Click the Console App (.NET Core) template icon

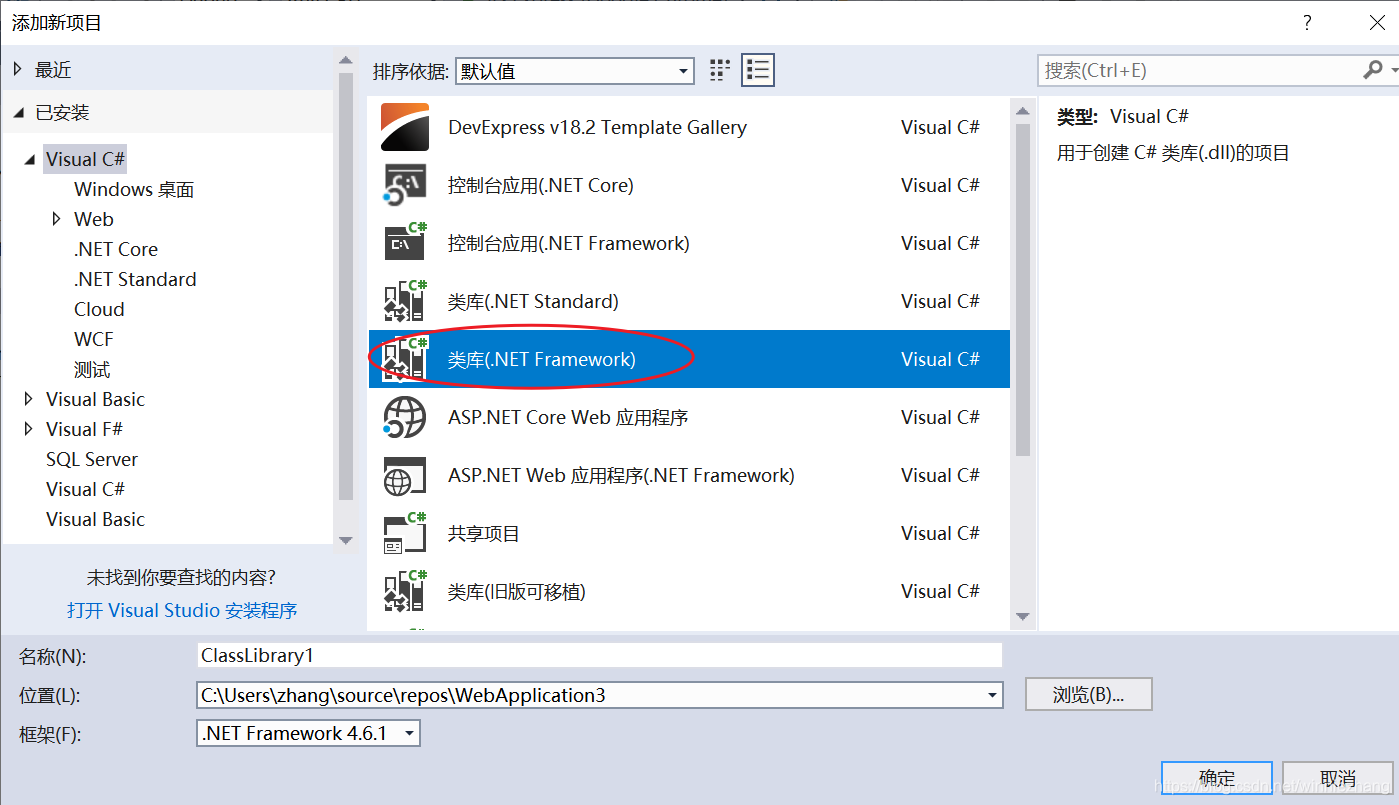[x=405, y=185]
